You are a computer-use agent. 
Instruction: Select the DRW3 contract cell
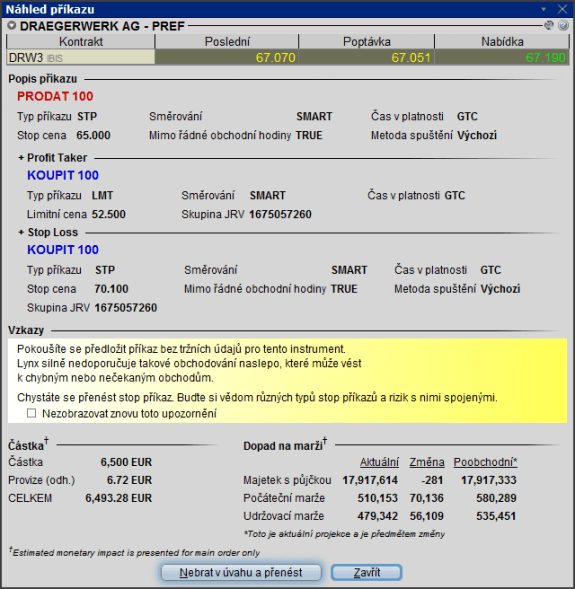click(80, 57)
